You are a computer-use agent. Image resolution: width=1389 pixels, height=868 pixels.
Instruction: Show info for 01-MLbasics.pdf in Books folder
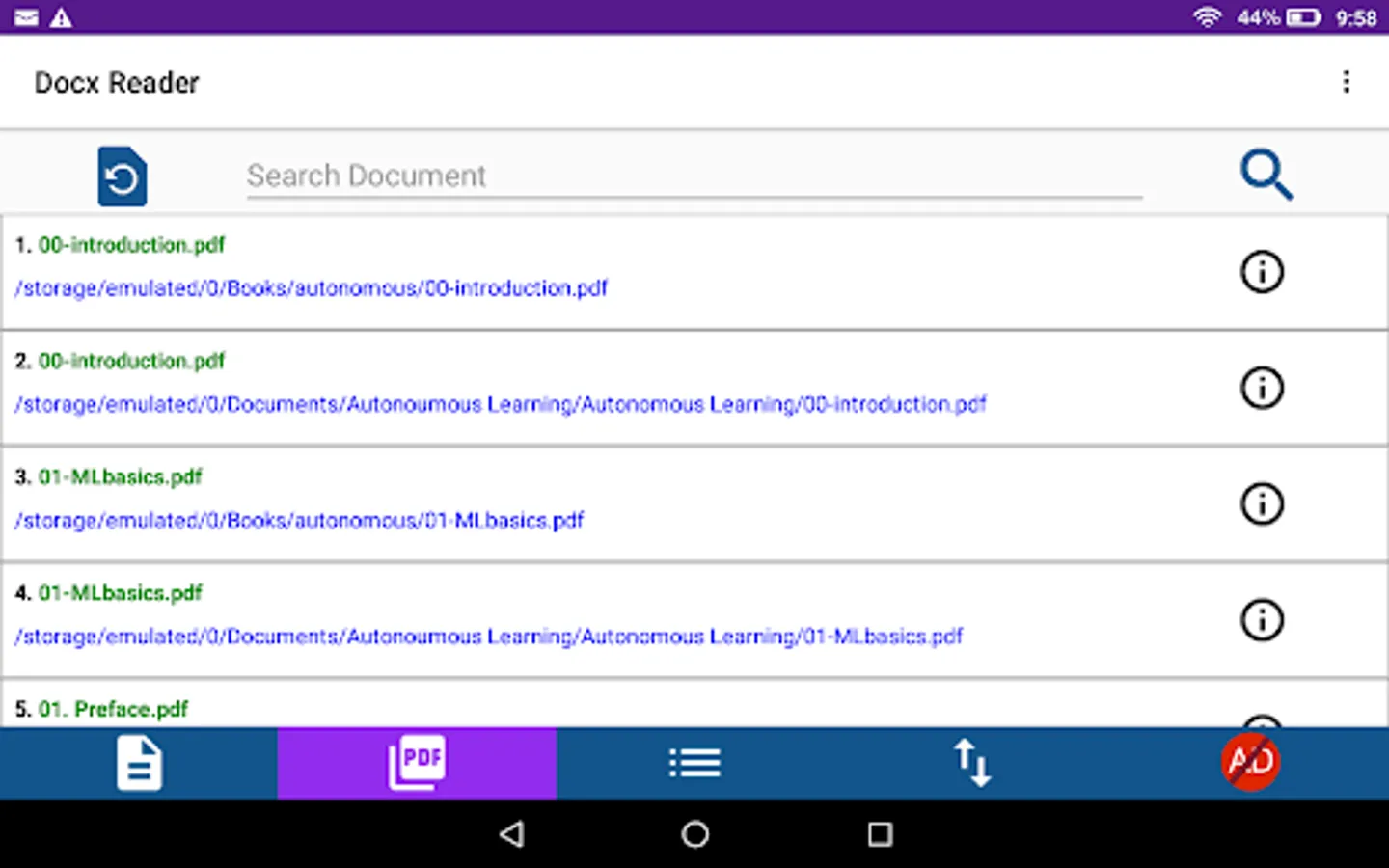1262,503
